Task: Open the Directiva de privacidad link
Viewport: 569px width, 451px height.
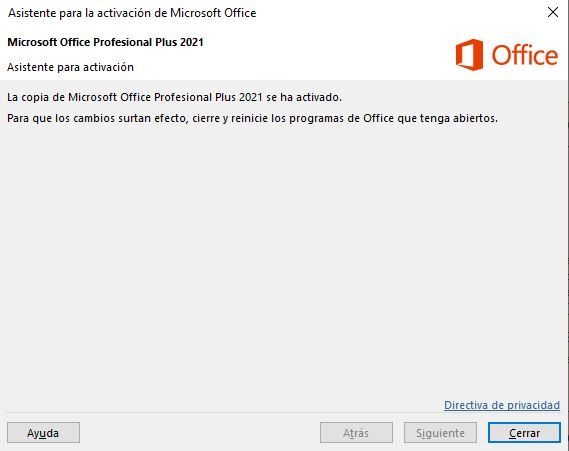Action: point(502,405)
